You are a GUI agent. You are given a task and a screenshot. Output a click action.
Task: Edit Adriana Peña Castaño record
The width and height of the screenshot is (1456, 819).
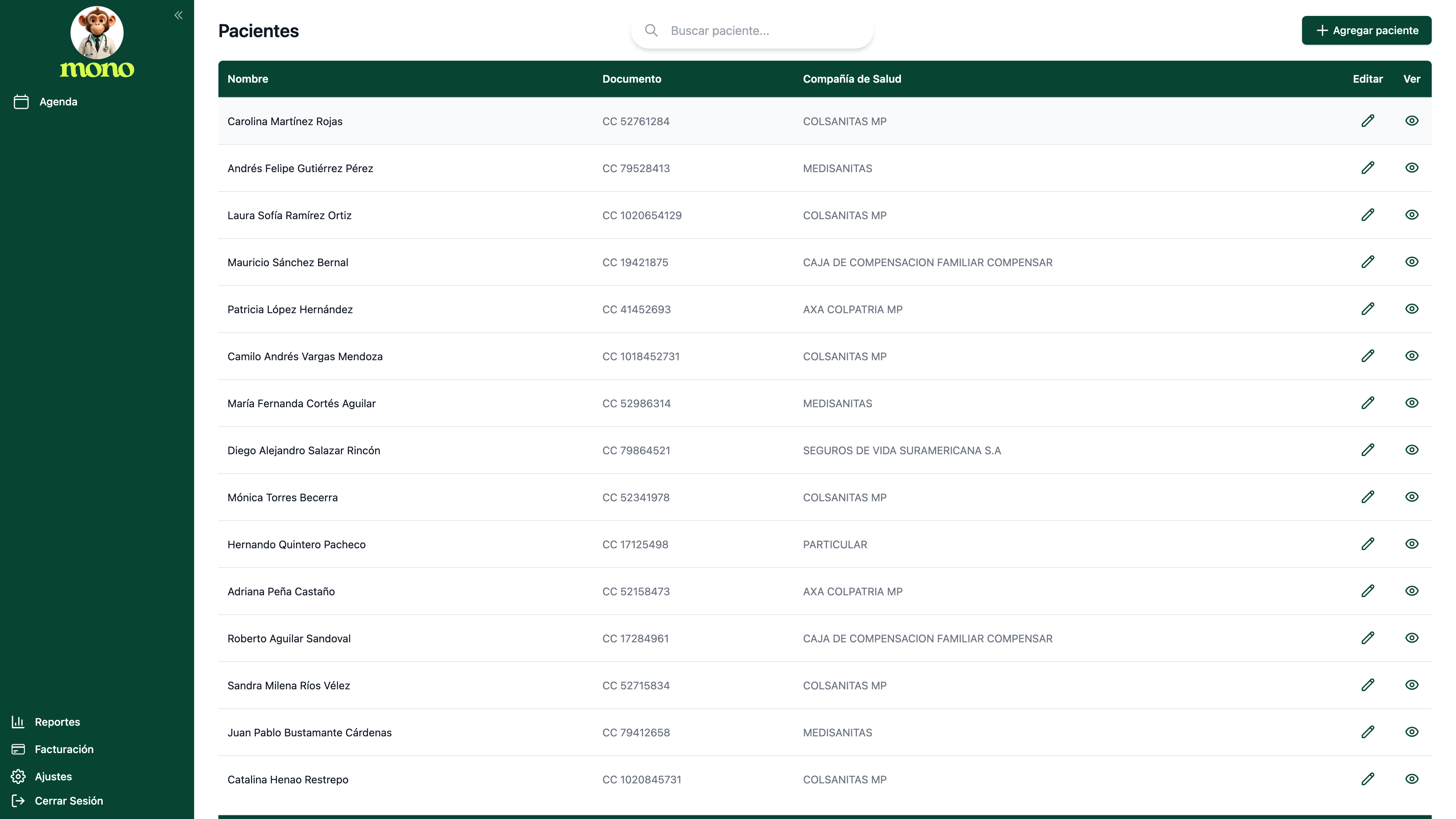coord(1367,591)
